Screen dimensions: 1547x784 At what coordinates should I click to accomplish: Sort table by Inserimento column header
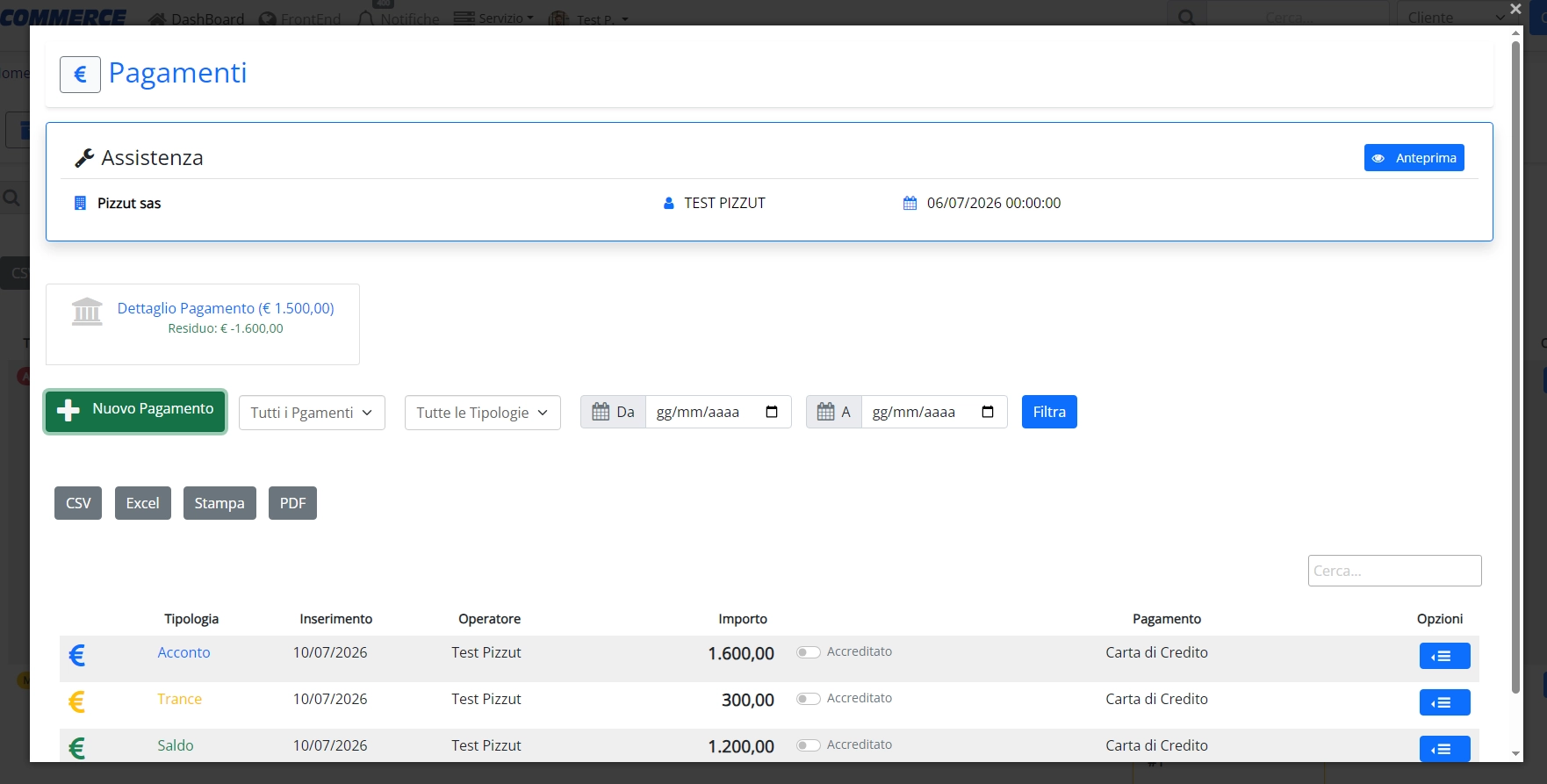click(x=336, y=619)
